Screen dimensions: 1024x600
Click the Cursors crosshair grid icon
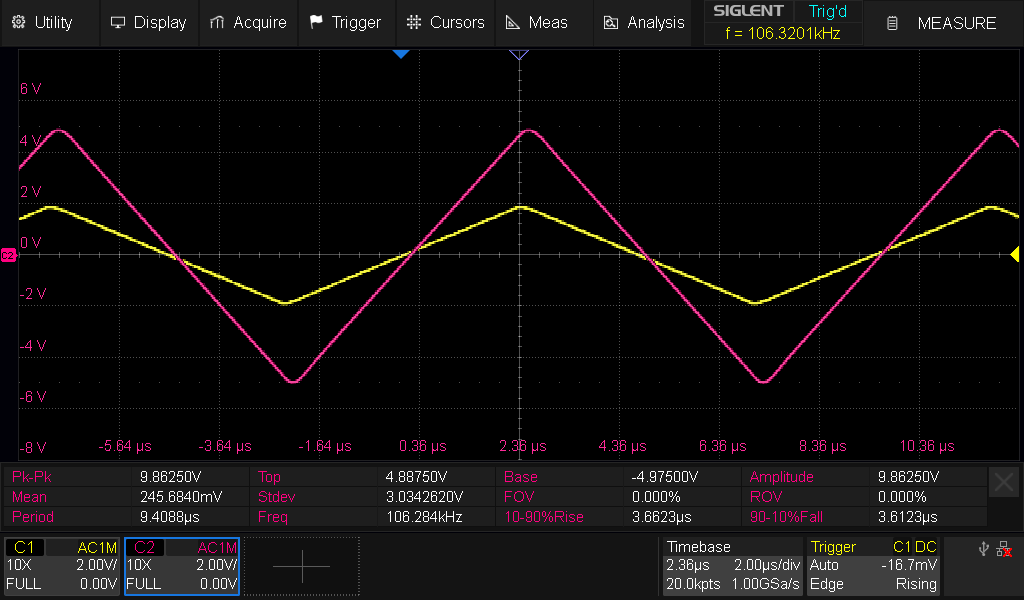coord(414,22)
